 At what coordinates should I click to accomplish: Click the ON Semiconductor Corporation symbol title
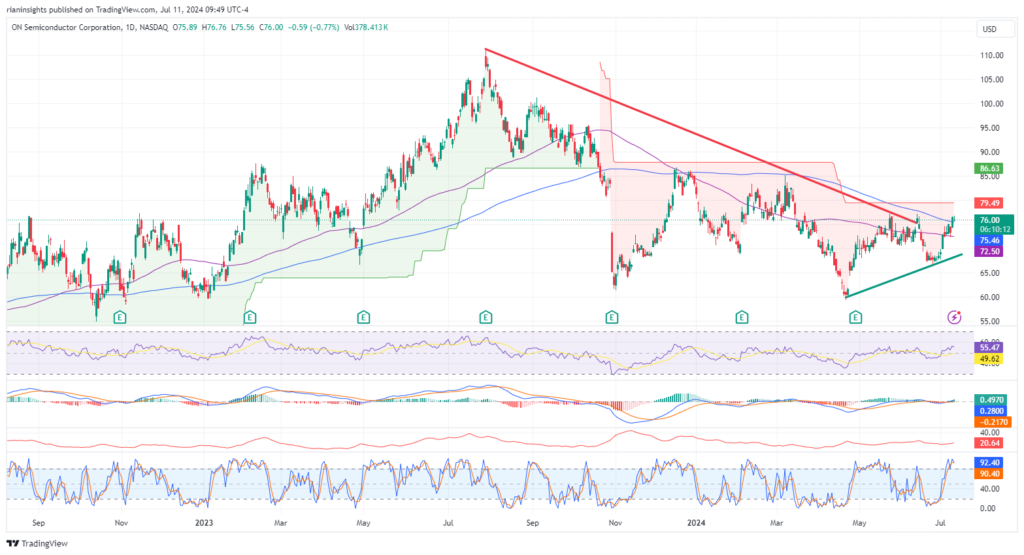tap(66, 27)
